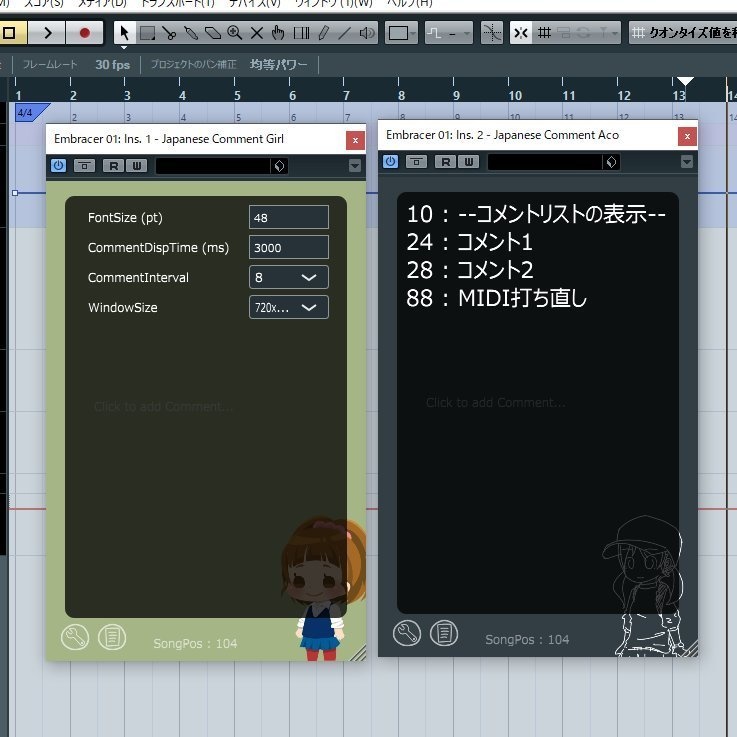This screenshot has width=737, height=737.
Task: Select the Zoom magnifier tool
Action: pos(235,33)
